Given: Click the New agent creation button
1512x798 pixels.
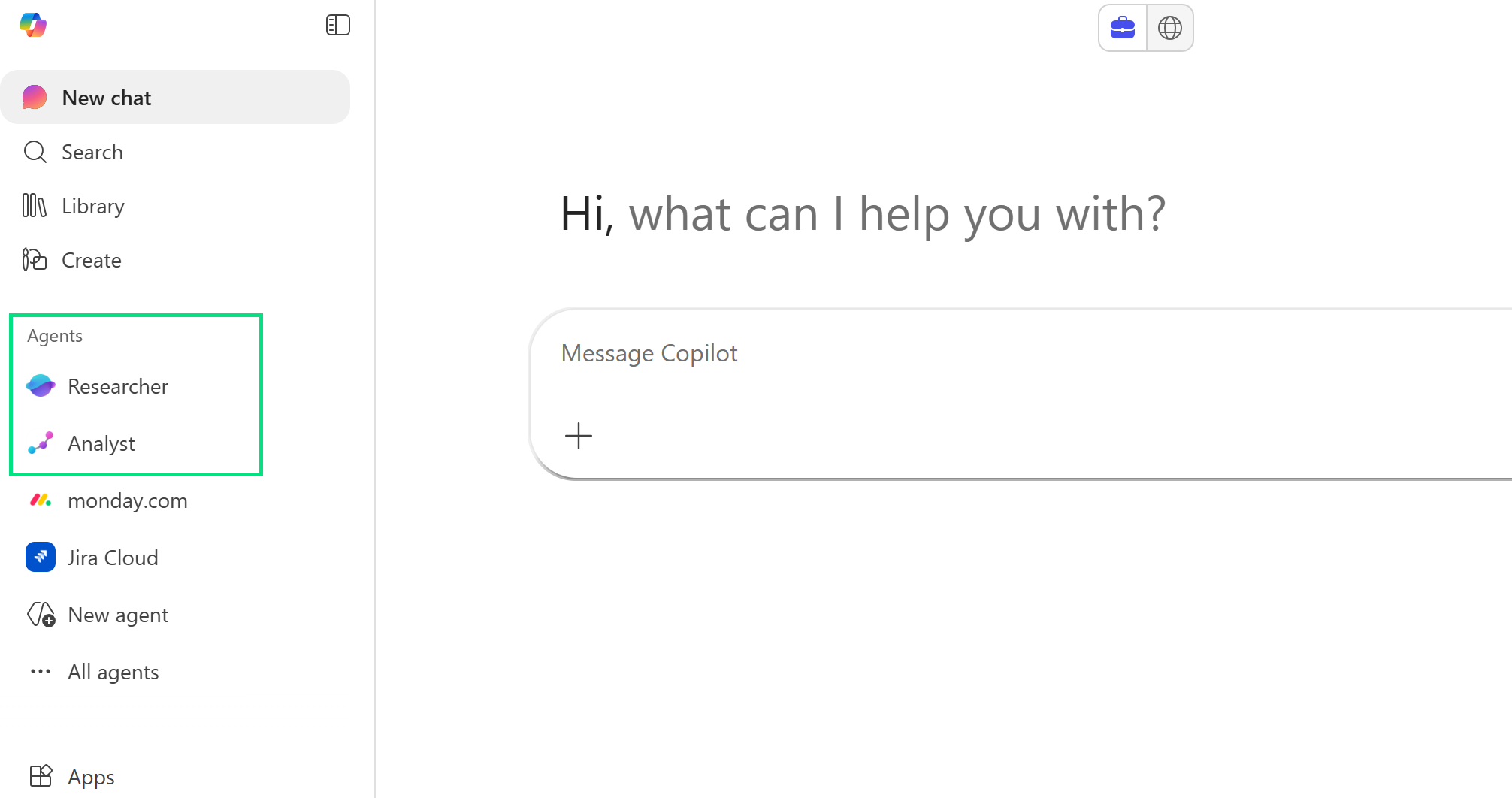Looking at the screenshot, I should click(118, 614).
